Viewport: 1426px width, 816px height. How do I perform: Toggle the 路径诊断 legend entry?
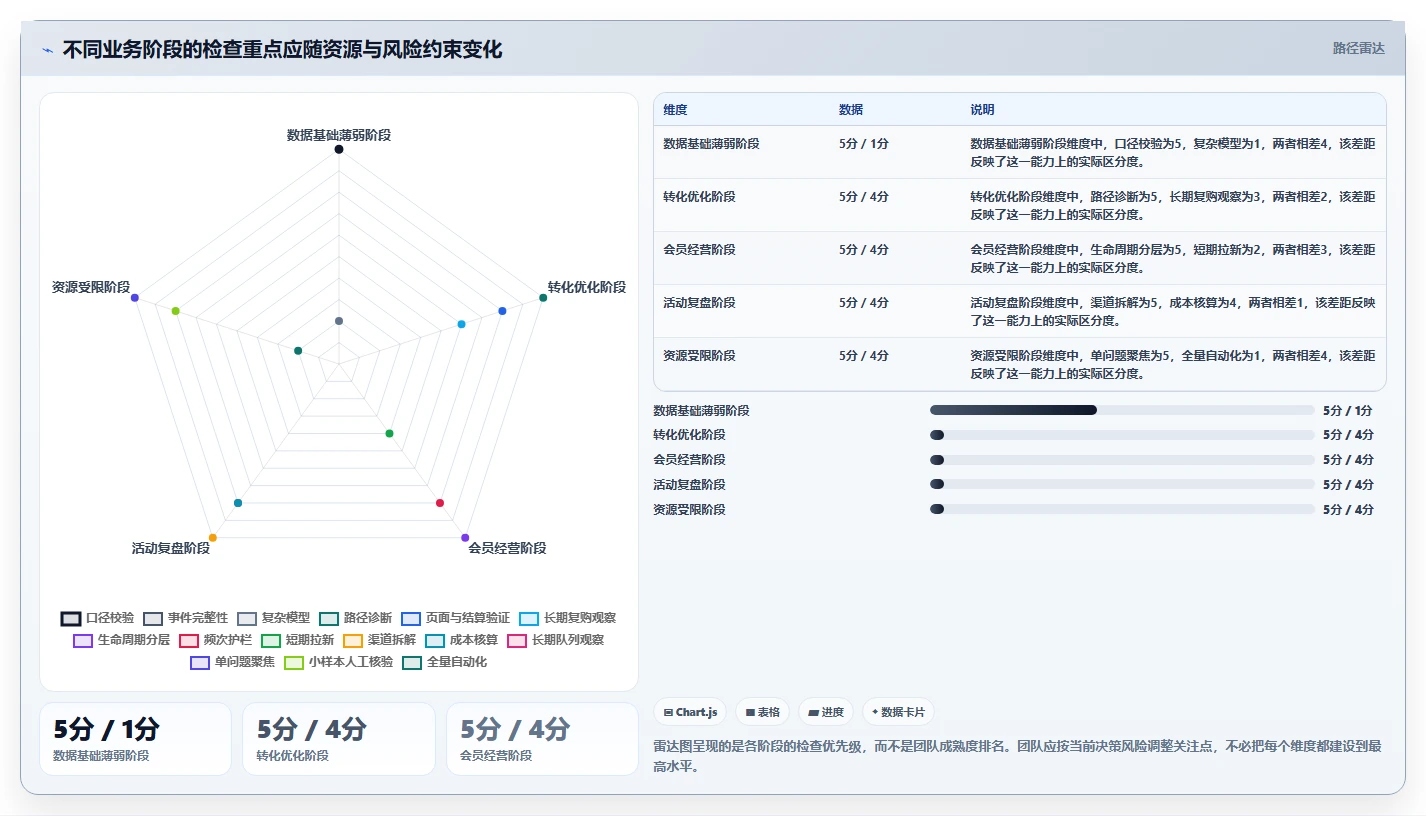(x=355, y=618)
